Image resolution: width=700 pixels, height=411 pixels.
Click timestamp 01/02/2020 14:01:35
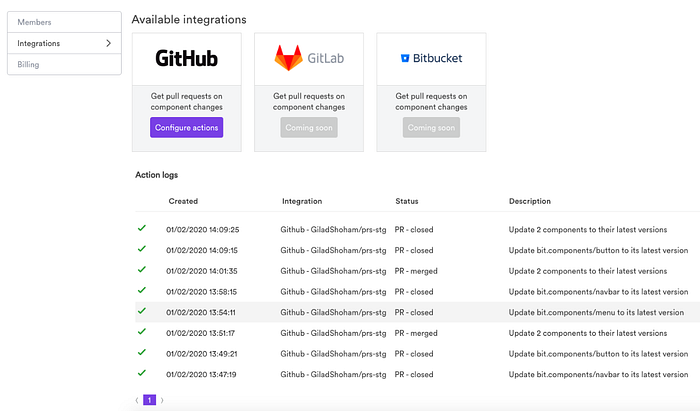[202, 271]
